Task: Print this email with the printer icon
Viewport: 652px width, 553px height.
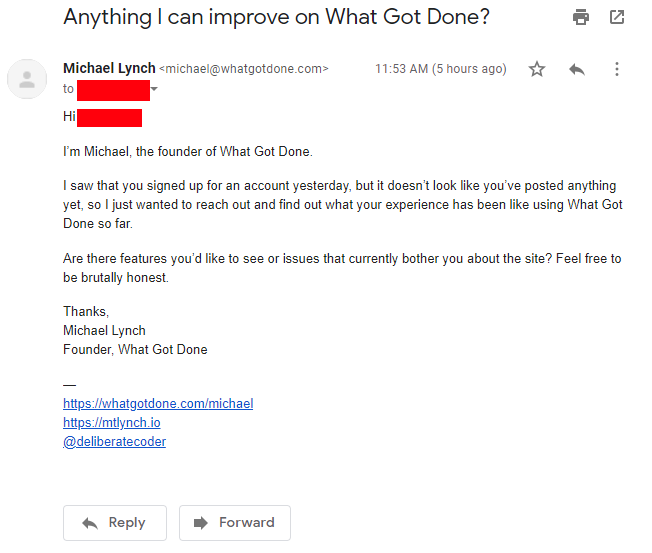Action: [x=580, y=17]
